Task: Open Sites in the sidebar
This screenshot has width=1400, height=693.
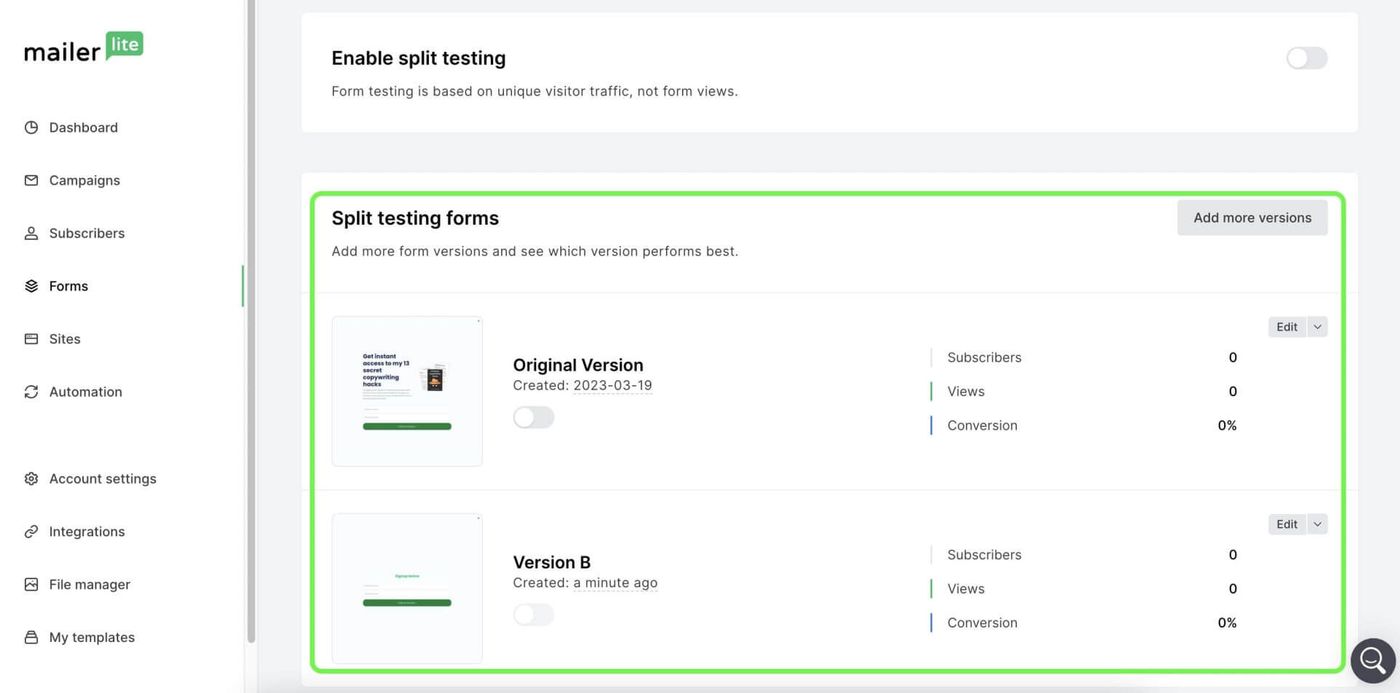Action: pyautogui.click(x=65, y=339)
